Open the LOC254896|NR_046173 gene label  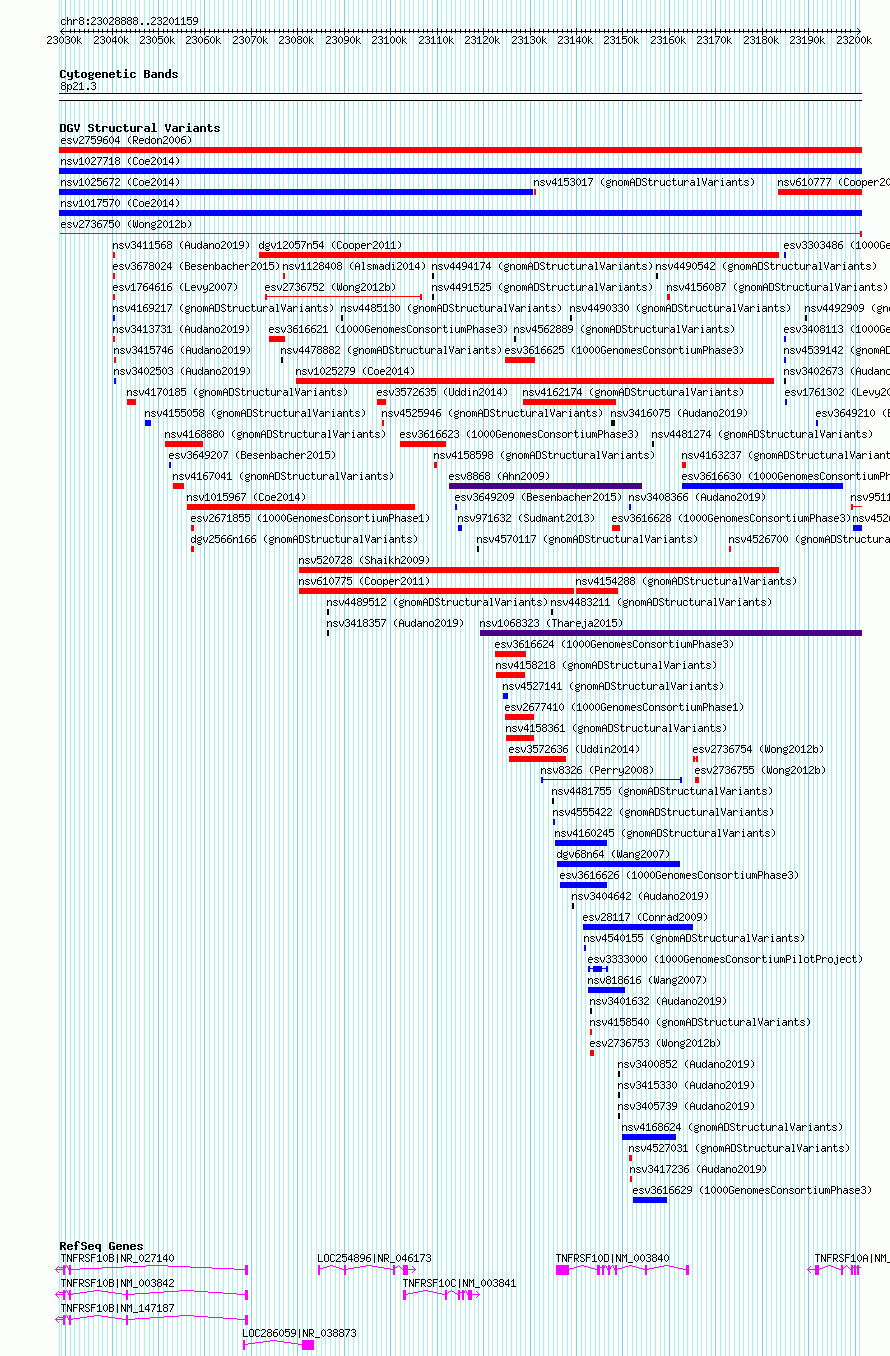click(375, 1258)
